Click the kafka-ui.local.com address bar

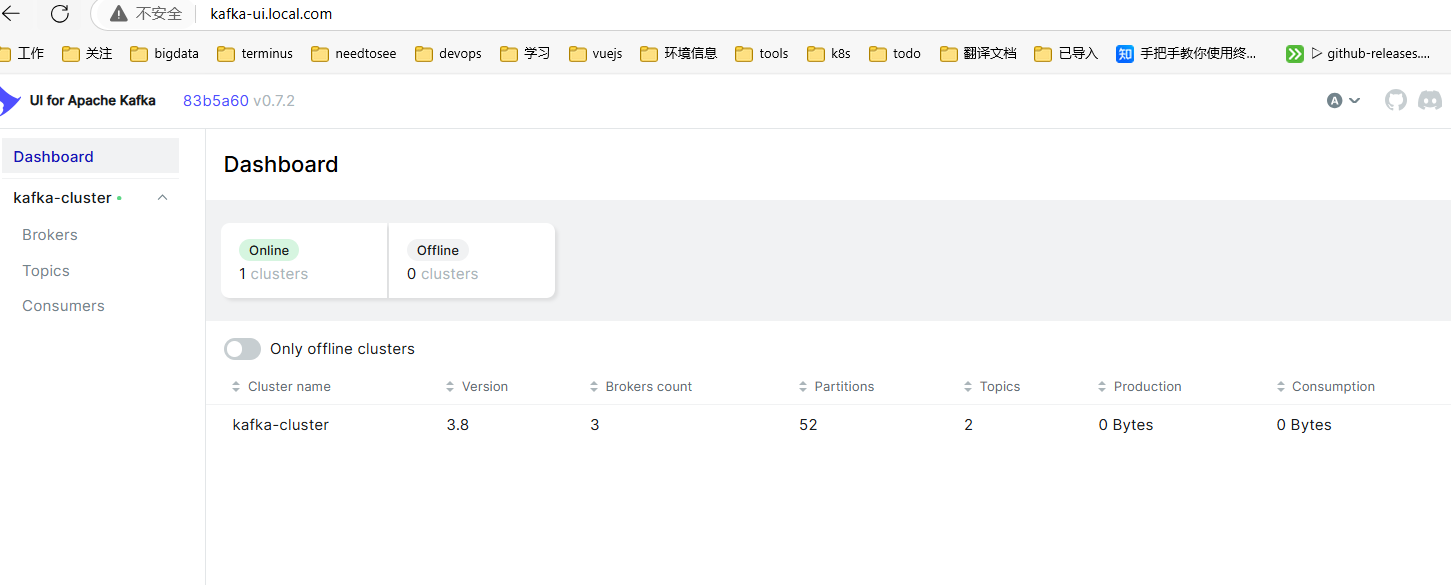point(271,14)
